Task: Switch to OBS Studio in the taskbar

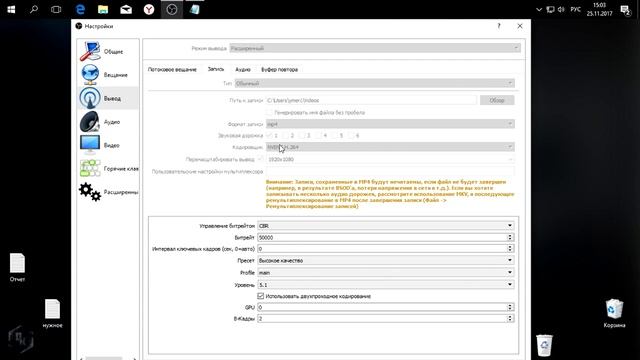Action: [172, 9]
